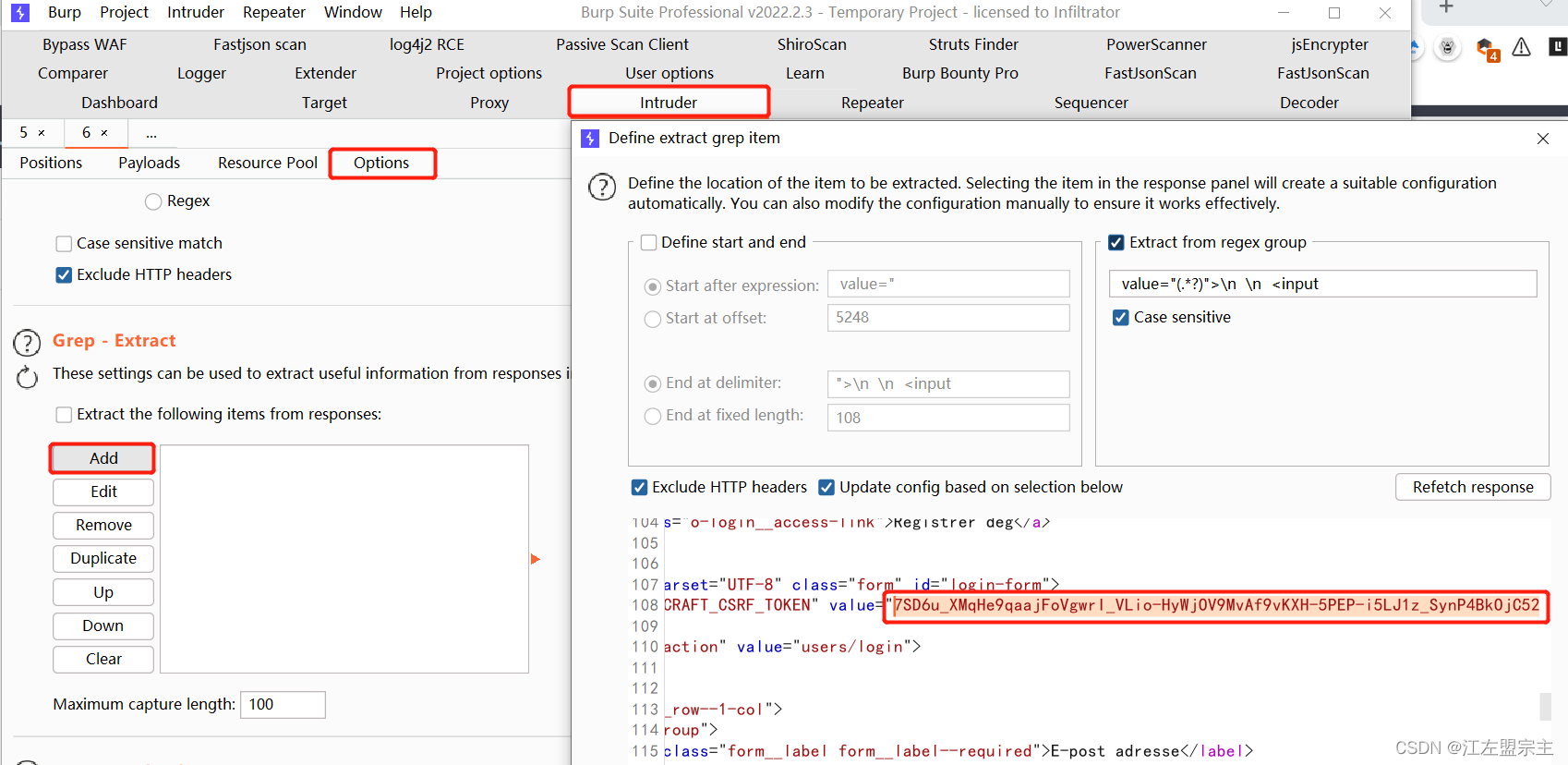Close the Define extract grep item dialog
Screen dimensions: 1568x765
1542,139
